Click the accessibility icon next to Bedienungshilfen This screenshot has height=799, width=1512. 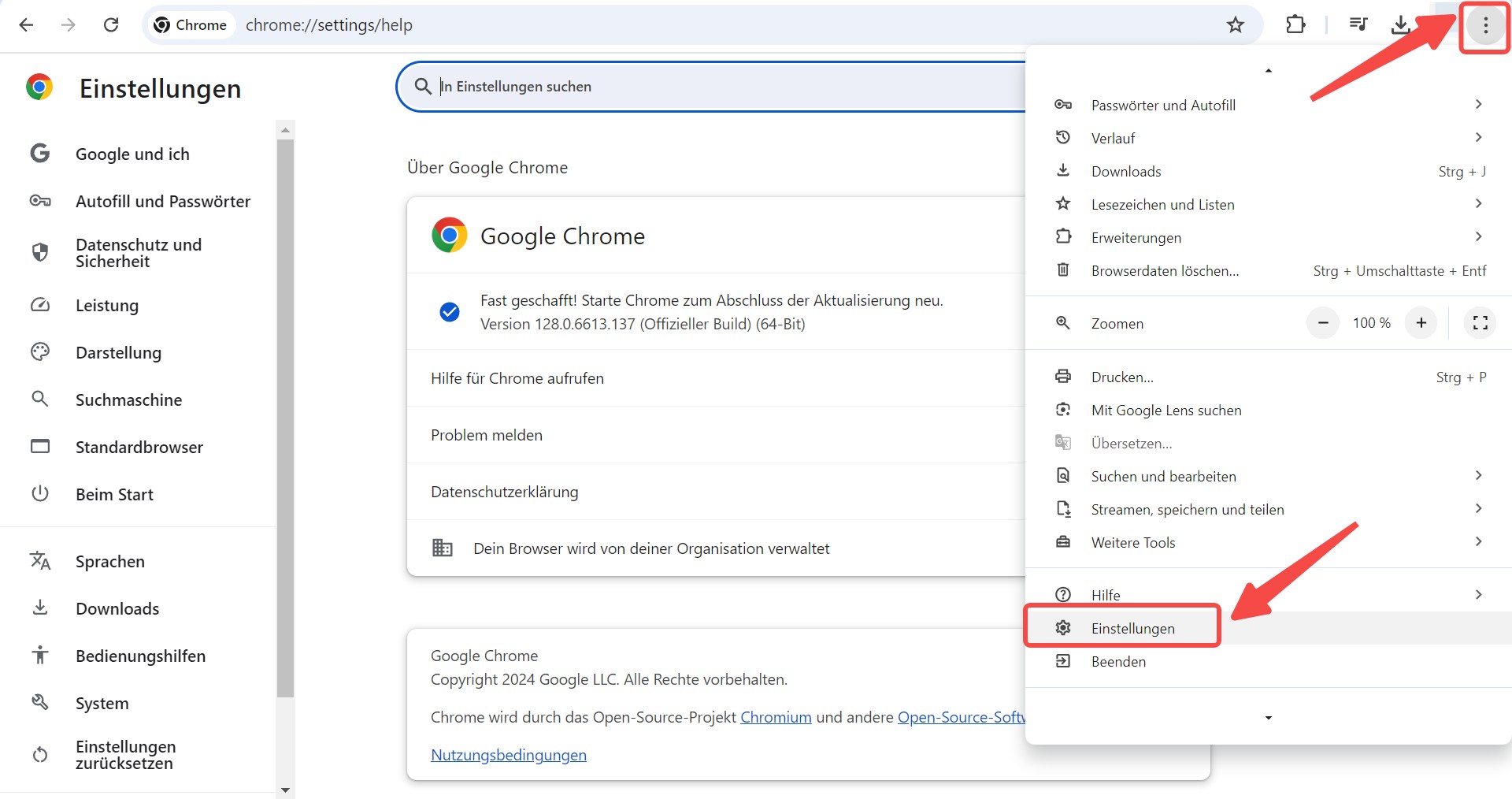[40, 655]
